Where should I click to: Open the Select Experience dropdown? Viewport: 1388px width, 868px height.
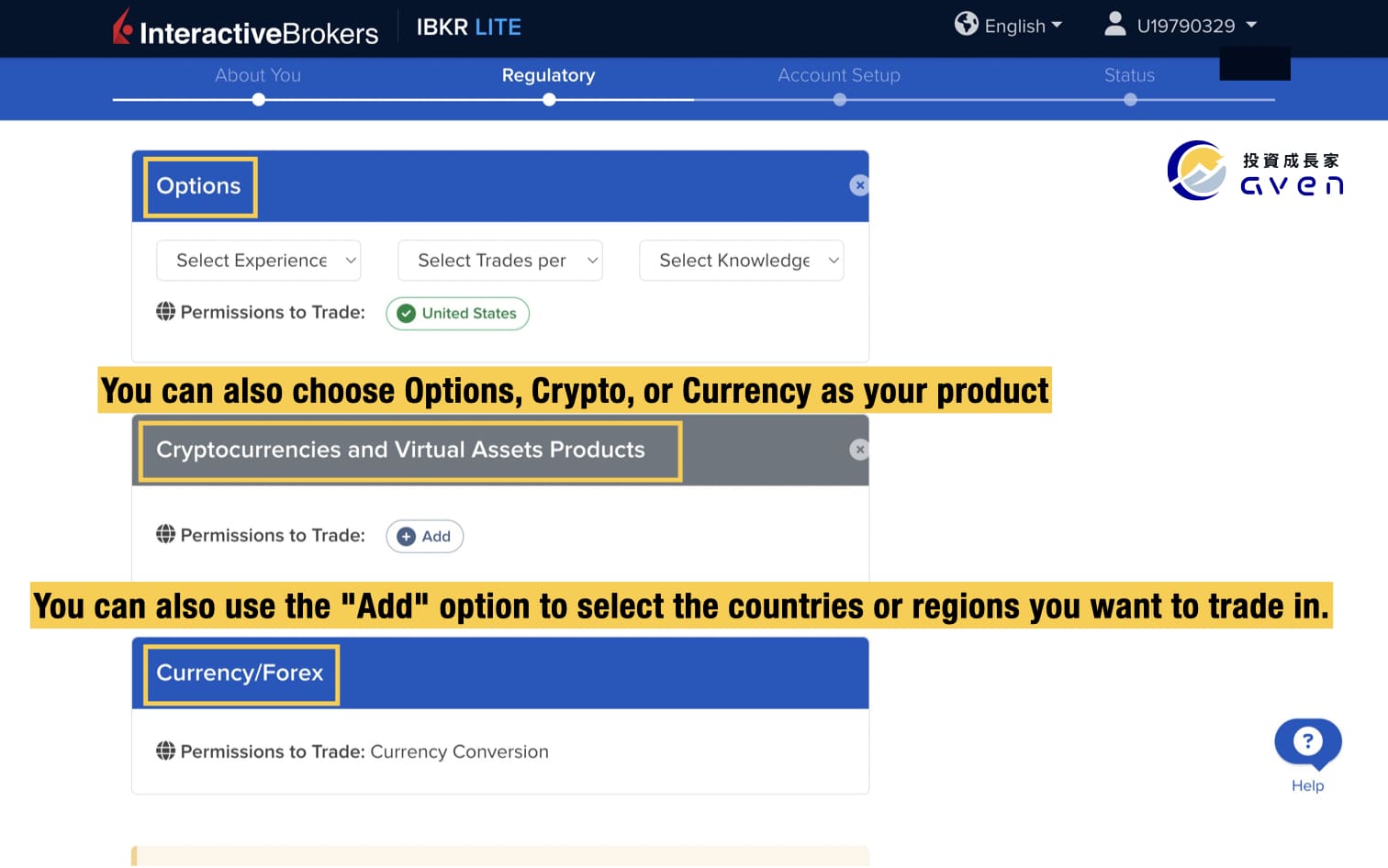pyautogui.click(x=258, y=261)
